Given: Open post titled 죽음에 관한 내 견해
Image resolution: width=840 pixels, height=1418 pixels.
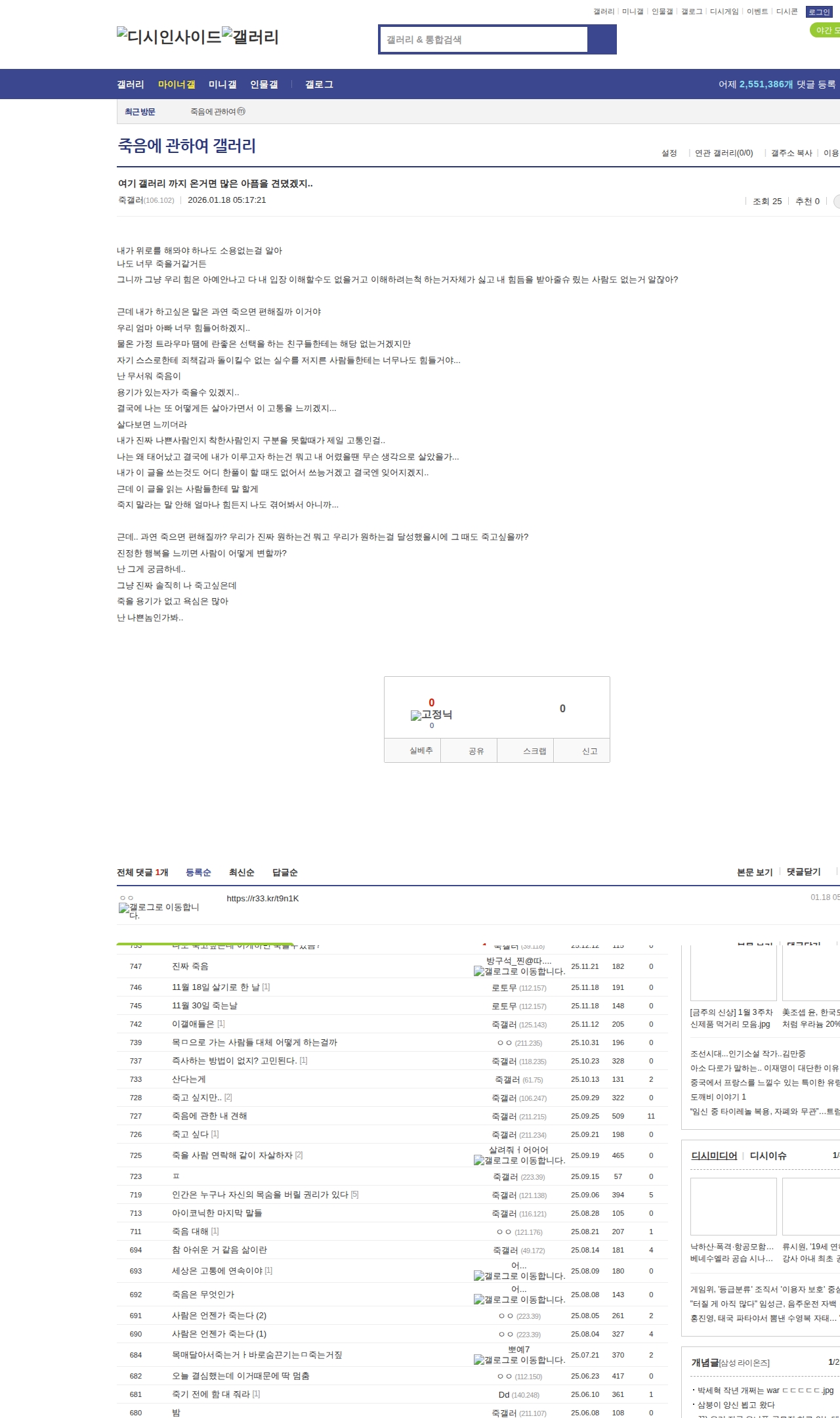Looking at the screenshot, I should [209, 1116].
